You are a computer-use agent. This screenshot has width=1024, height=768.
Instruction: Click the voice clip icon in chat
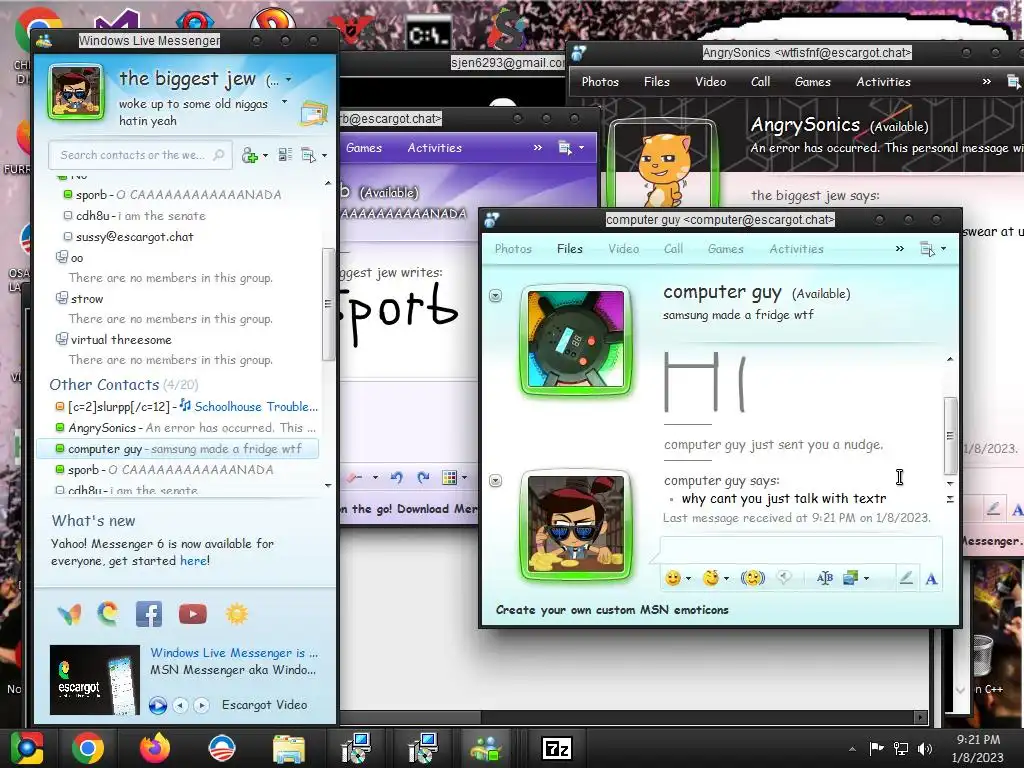[784, 577]
